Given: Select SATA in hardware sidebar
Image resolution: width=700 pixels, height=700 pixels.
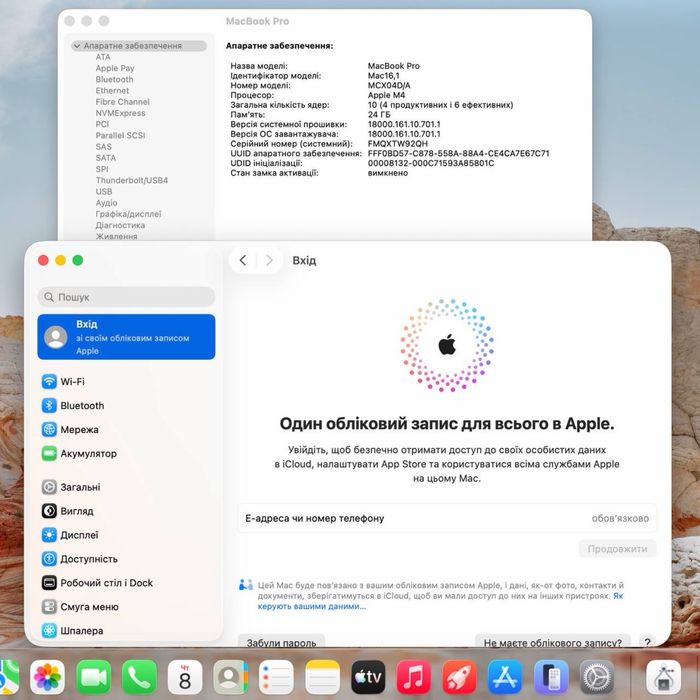Looking at the screenshot, I should 105,158.
